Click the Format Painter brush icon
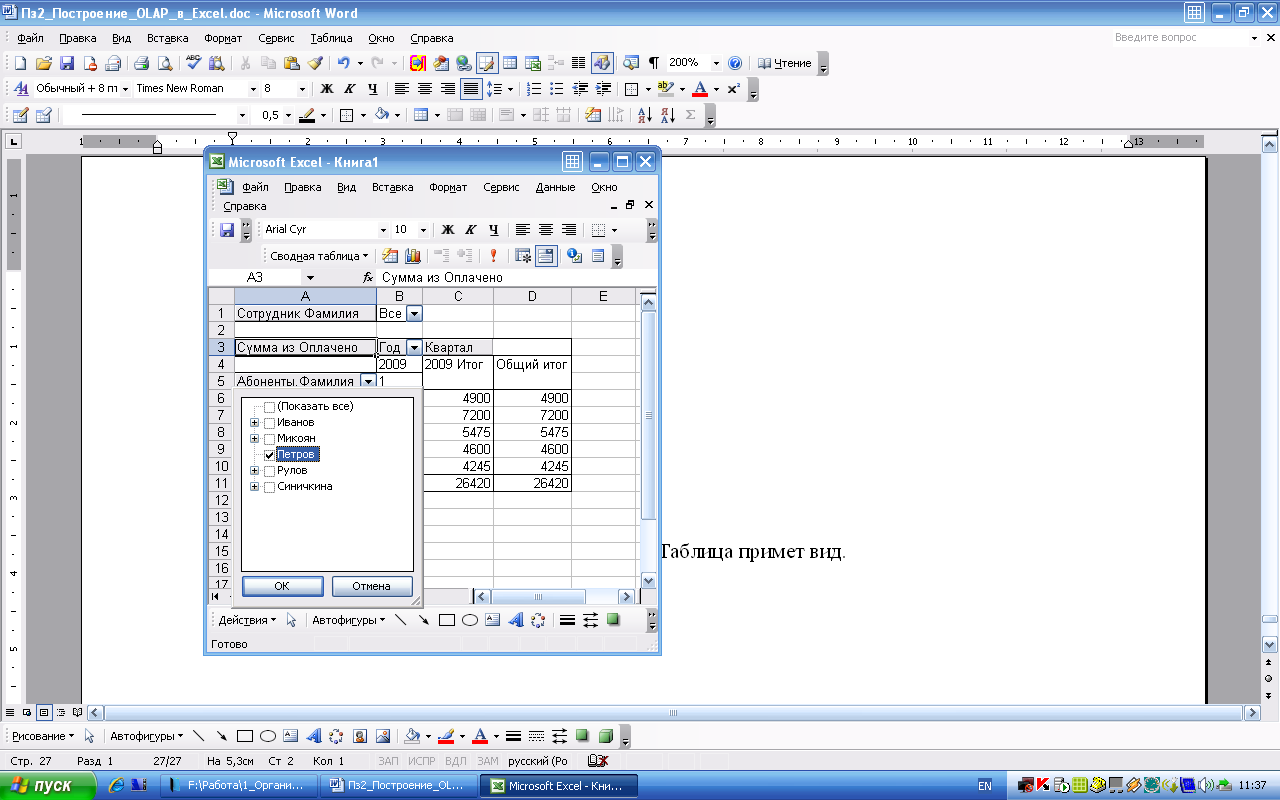The image size is (1280, 800). click(x=315, y=63)
